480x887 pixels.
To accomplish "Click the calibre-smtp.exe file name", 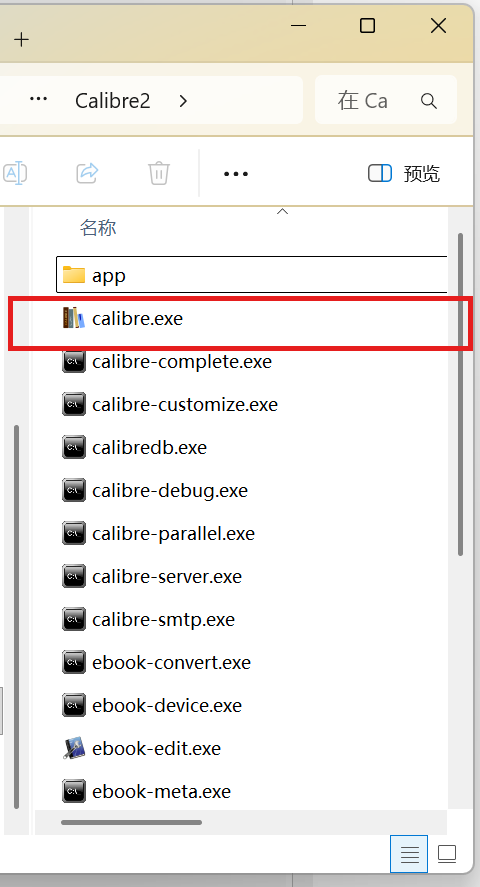I will (163, 619).
